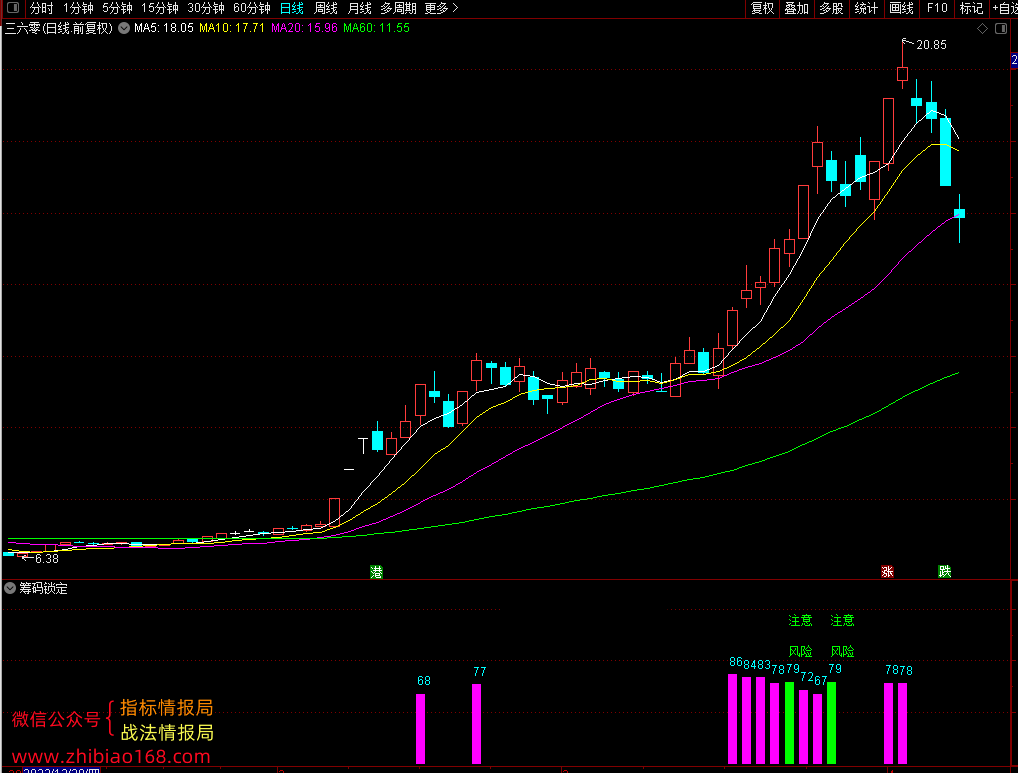The image size is (1018, 773).
Task: Click the 复权 toolbar button
Action: 762,8
